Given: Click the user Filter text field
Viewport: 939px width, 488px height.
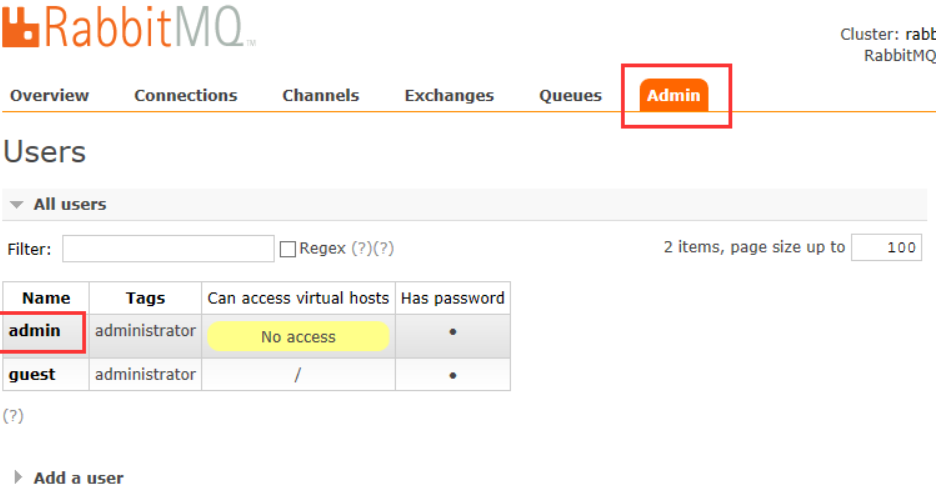Looking at the screenshot, I should coord(168,249).
